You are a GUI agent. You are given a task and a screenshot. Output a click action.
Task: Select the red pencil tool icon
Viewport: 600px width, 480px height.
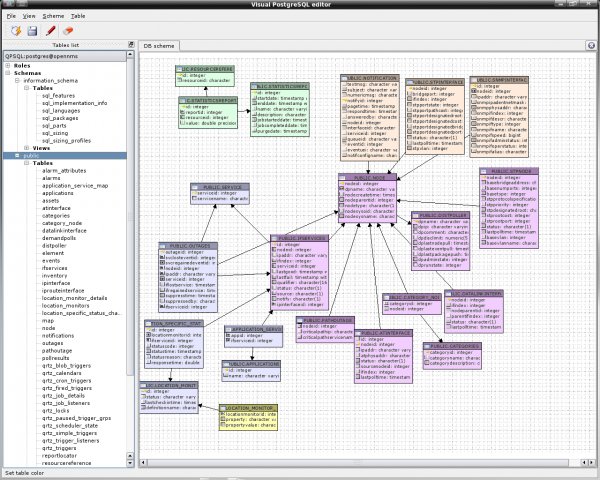coord(49,31)
